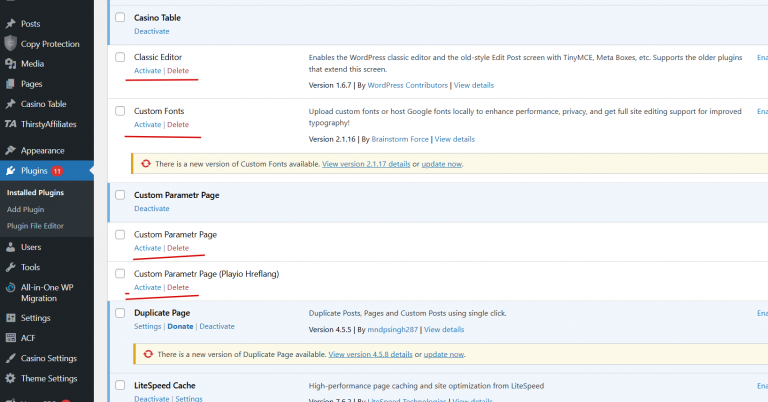View version 4.5.8 details link

[x=370, y=355]
